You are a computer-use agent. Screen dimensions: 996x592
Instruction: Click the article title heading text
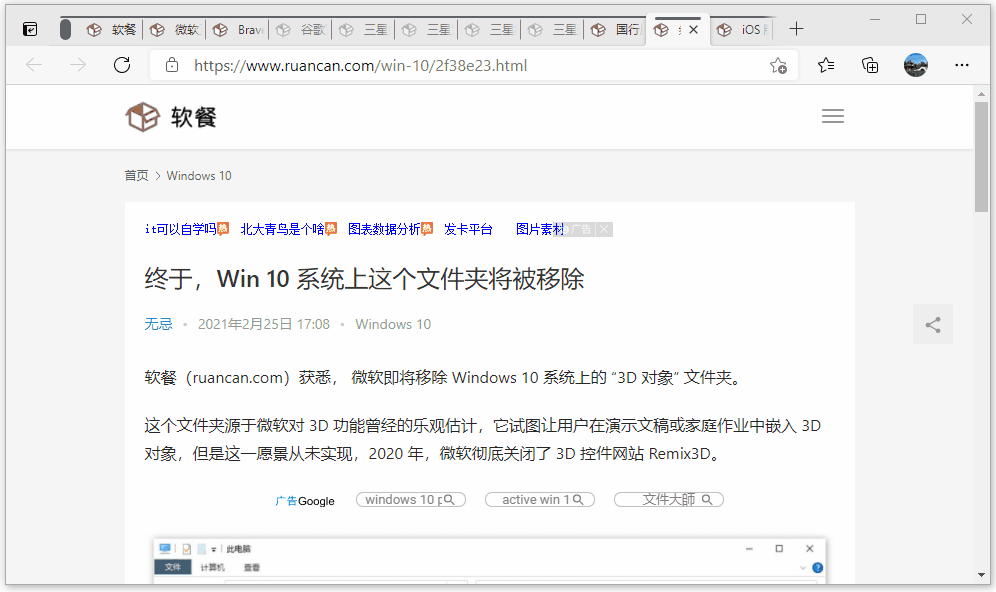364,278
